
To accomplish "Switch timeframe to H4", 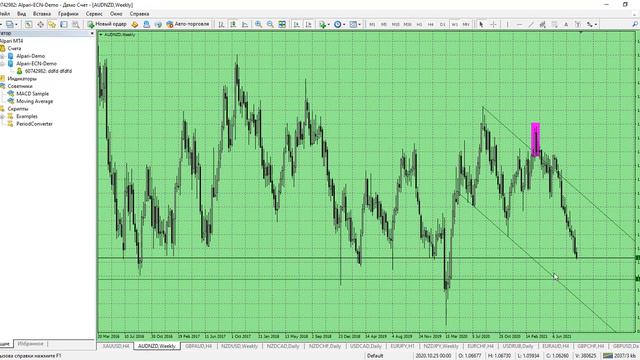I will coord(431,24).
